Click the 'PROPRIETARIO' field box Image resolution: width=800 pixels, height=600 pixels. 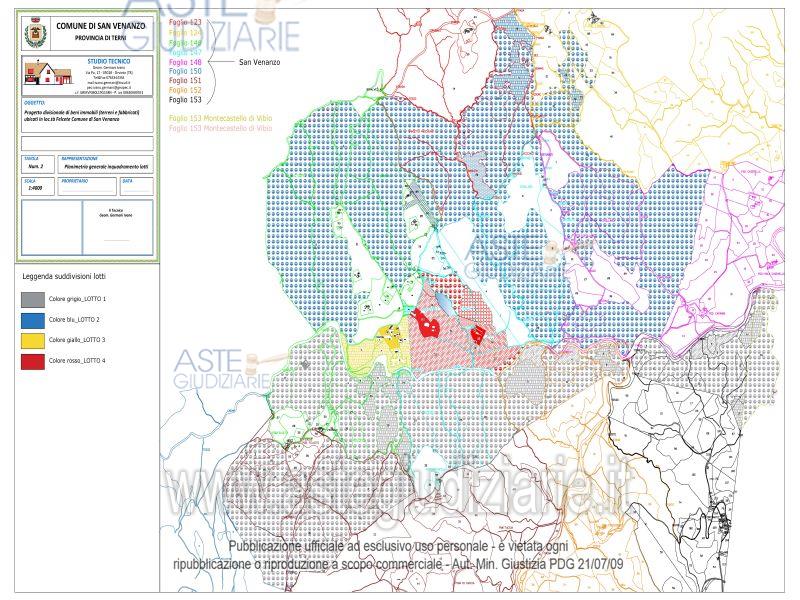87,187
